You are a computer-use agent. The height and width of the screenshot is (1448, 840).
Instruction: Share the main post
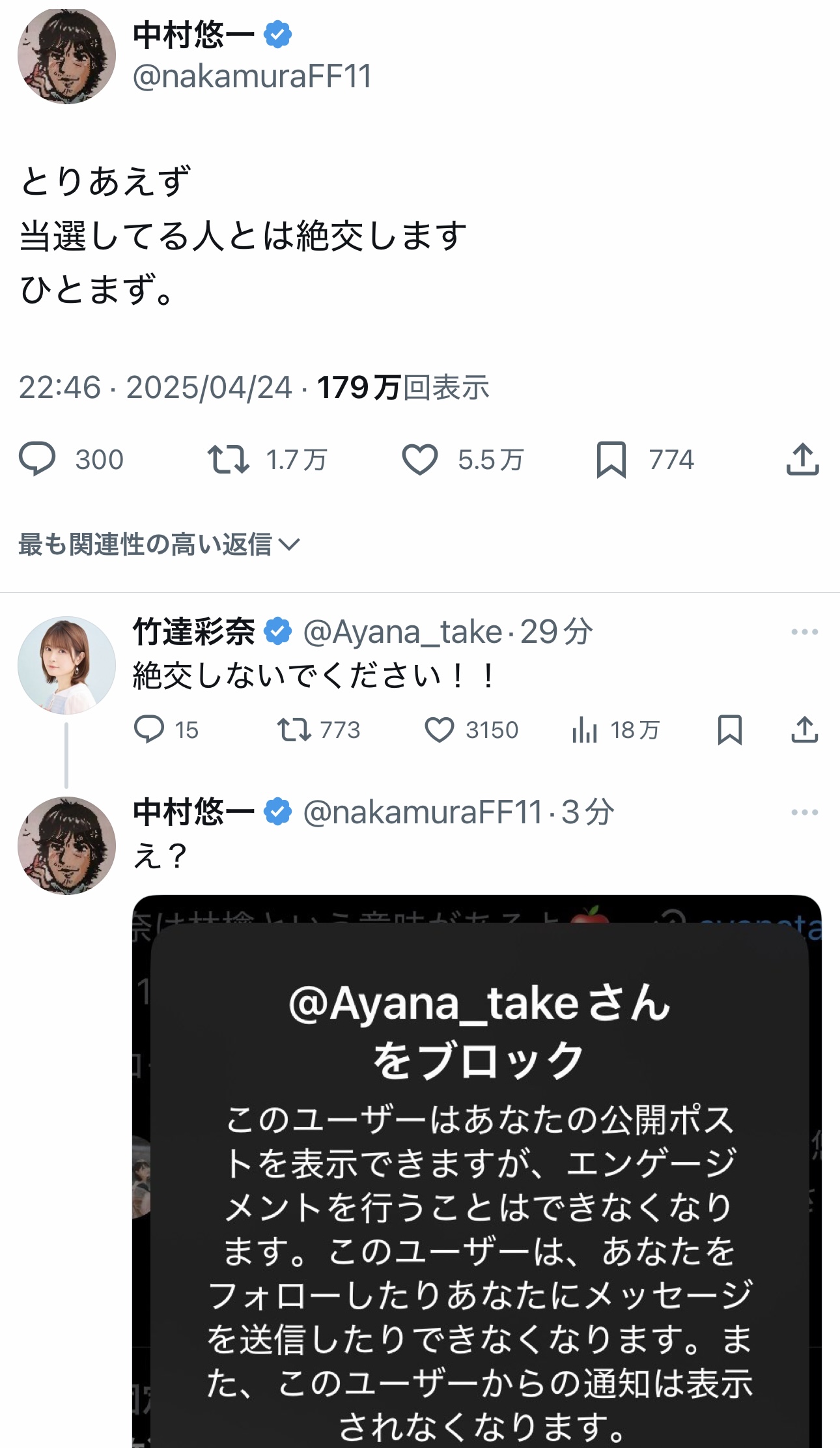pos(802,459)
